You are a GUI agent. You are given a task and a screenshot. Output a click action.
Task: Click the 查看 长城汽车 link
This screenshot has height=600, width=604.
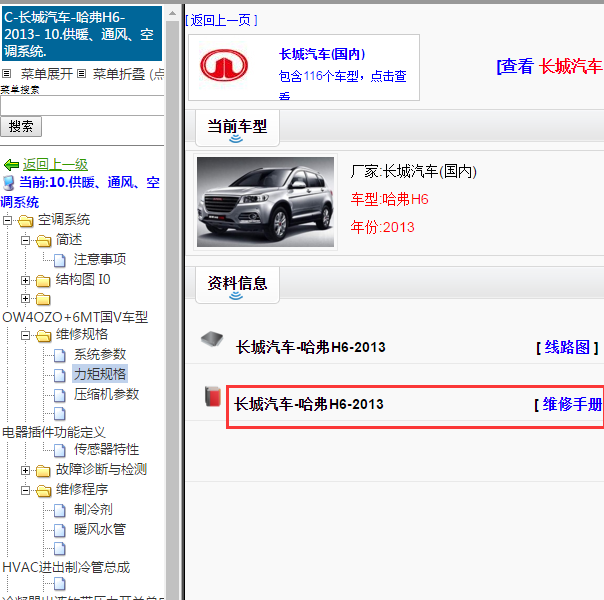[x=550, y=66]
